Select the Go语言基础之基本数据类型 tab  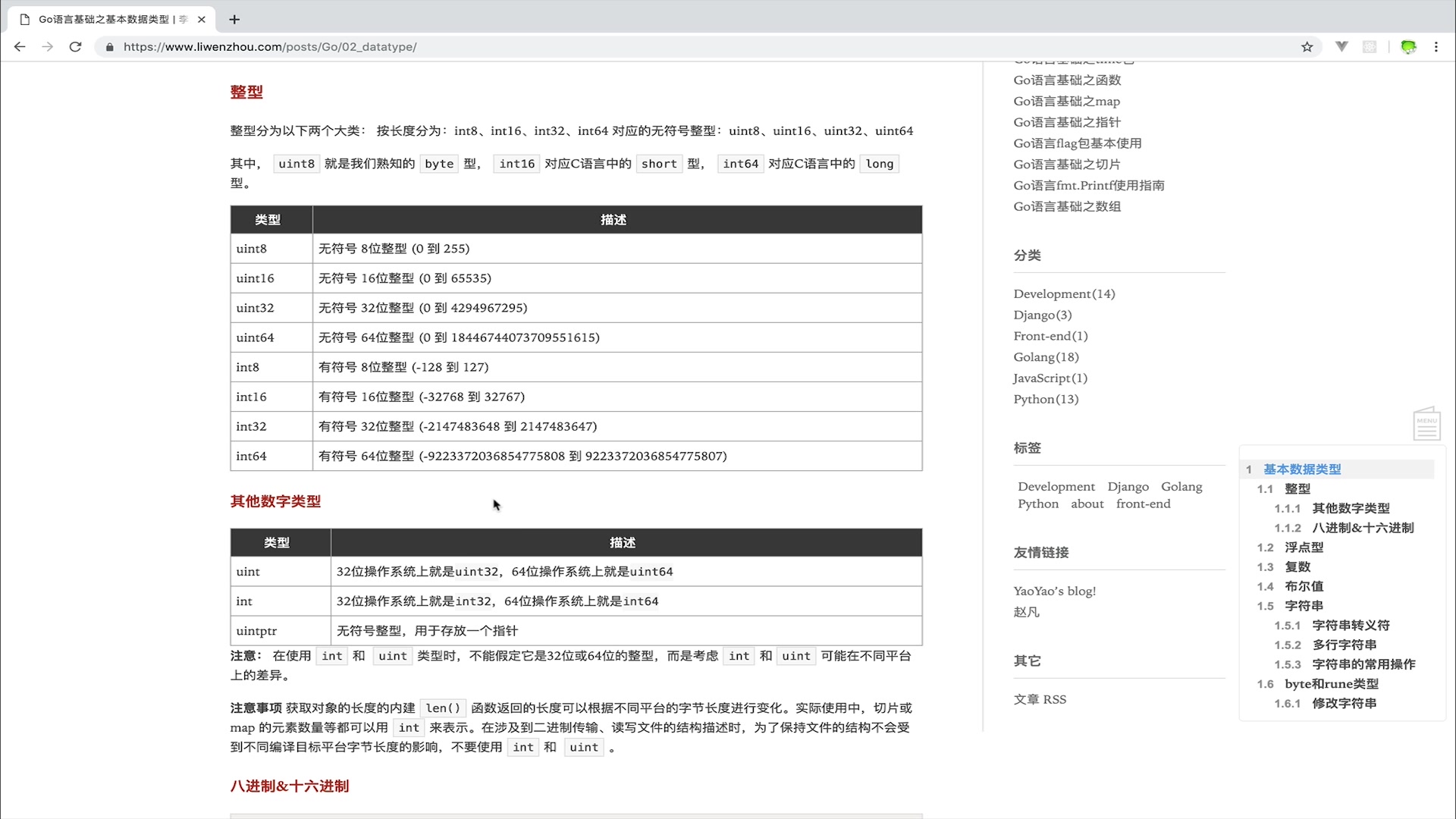click(x=106, y=19)
